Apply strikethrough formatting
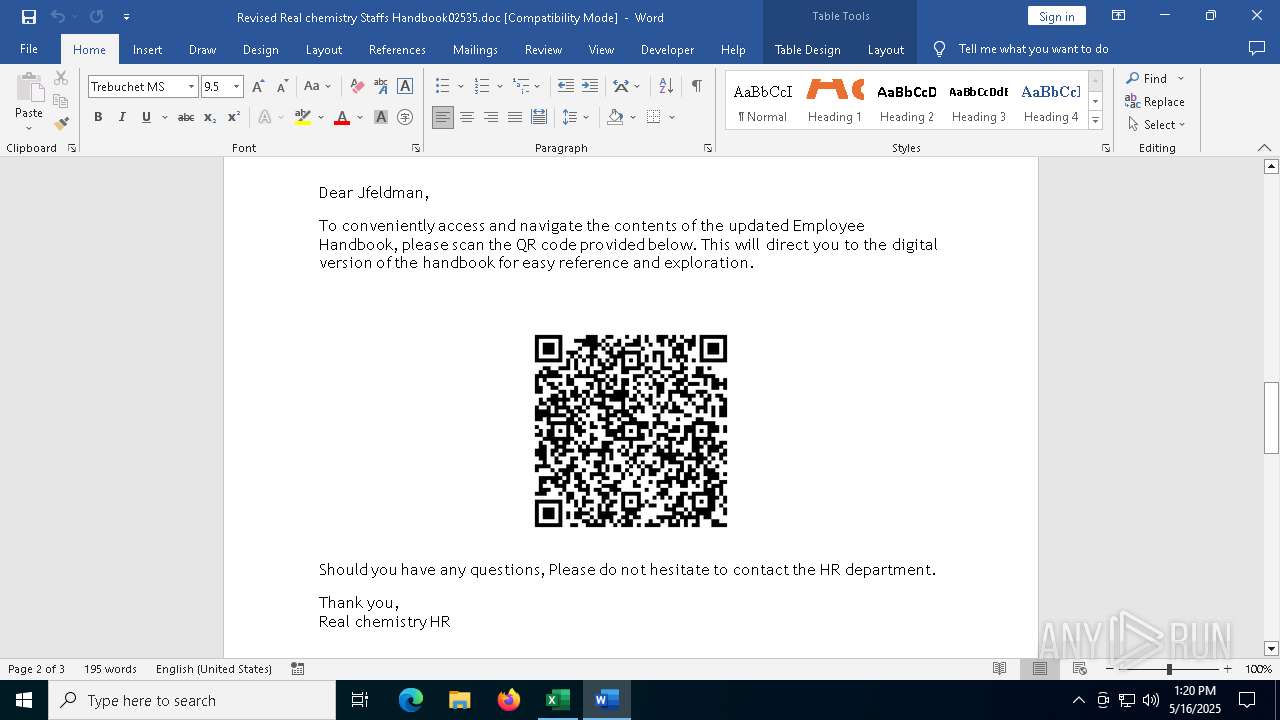 (186, 117)
